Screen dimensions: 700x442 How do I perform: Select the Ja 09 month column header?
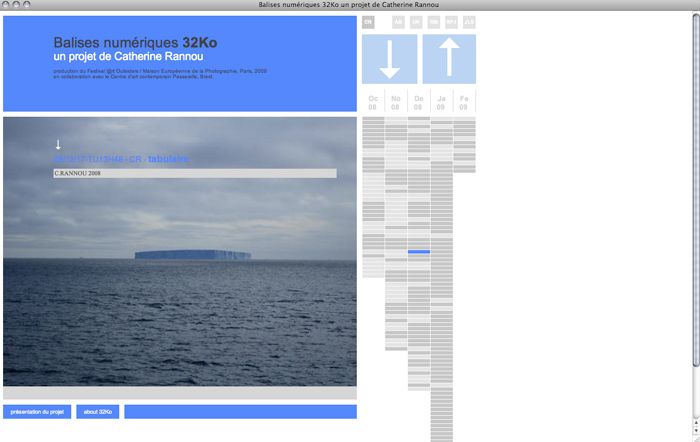[441, 102]
